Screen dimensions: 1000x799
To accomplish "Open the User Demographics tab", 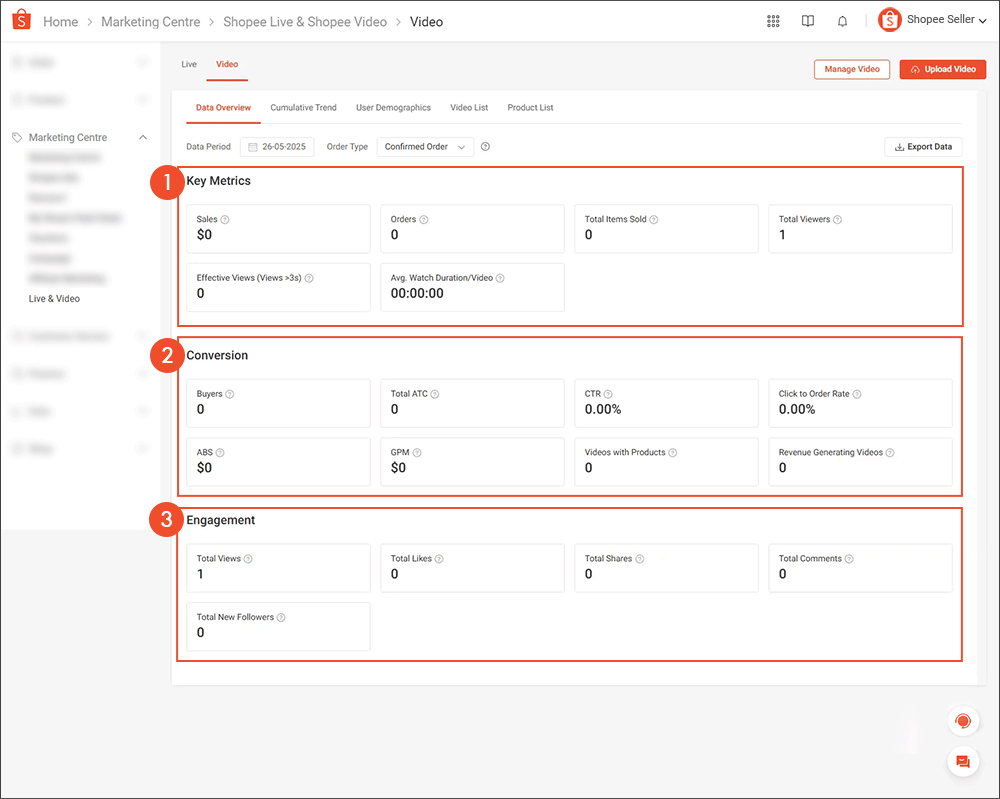I will [393, 108].
